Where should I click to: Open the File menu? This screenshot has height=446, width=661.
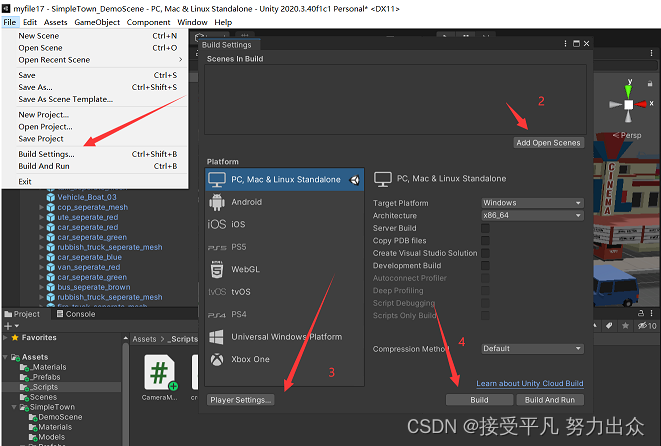[x=10, y=22]
